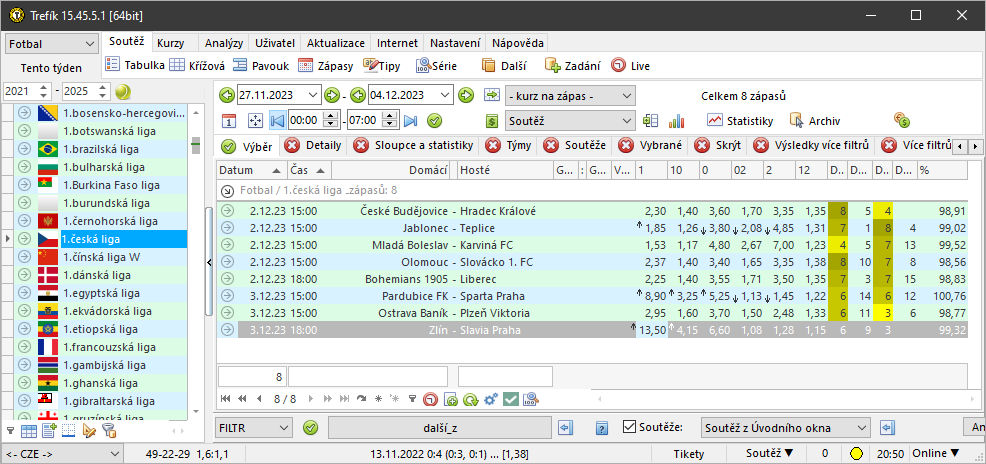The width and height of the screenshot is (986, 464).
Task: Open the Online status menu
Action: coord(936,453)
